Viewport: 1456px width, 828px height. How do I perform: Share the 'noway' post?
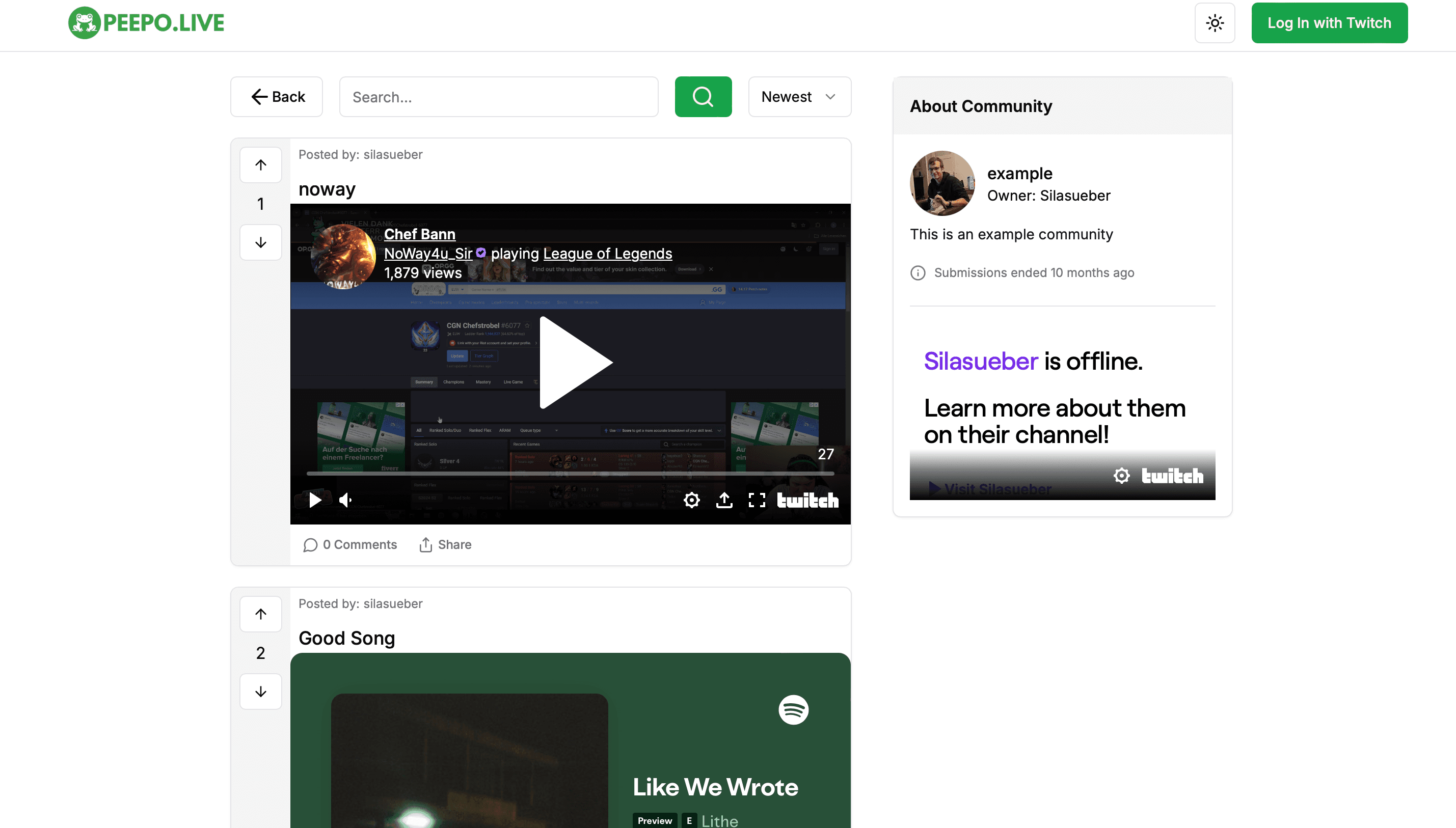[x=445, y=545]
